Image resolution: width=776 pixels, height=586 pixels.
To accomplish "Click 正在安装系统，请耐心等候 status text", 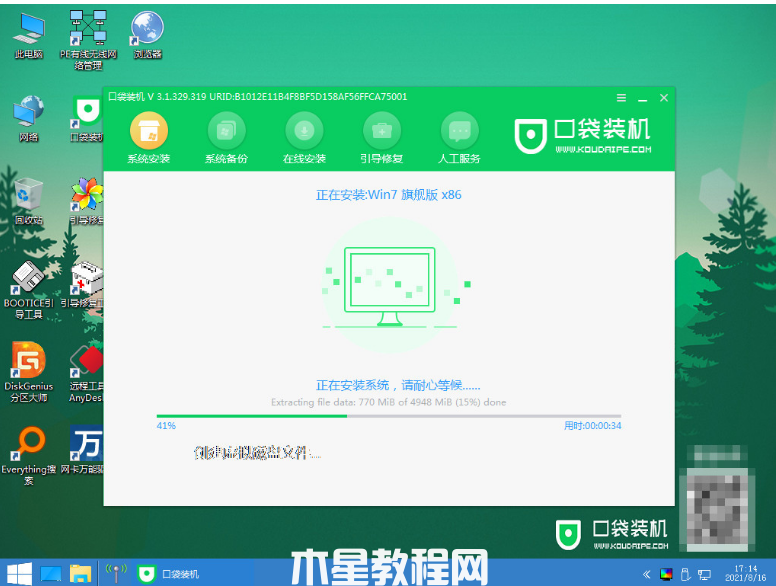I will point(398,385).
